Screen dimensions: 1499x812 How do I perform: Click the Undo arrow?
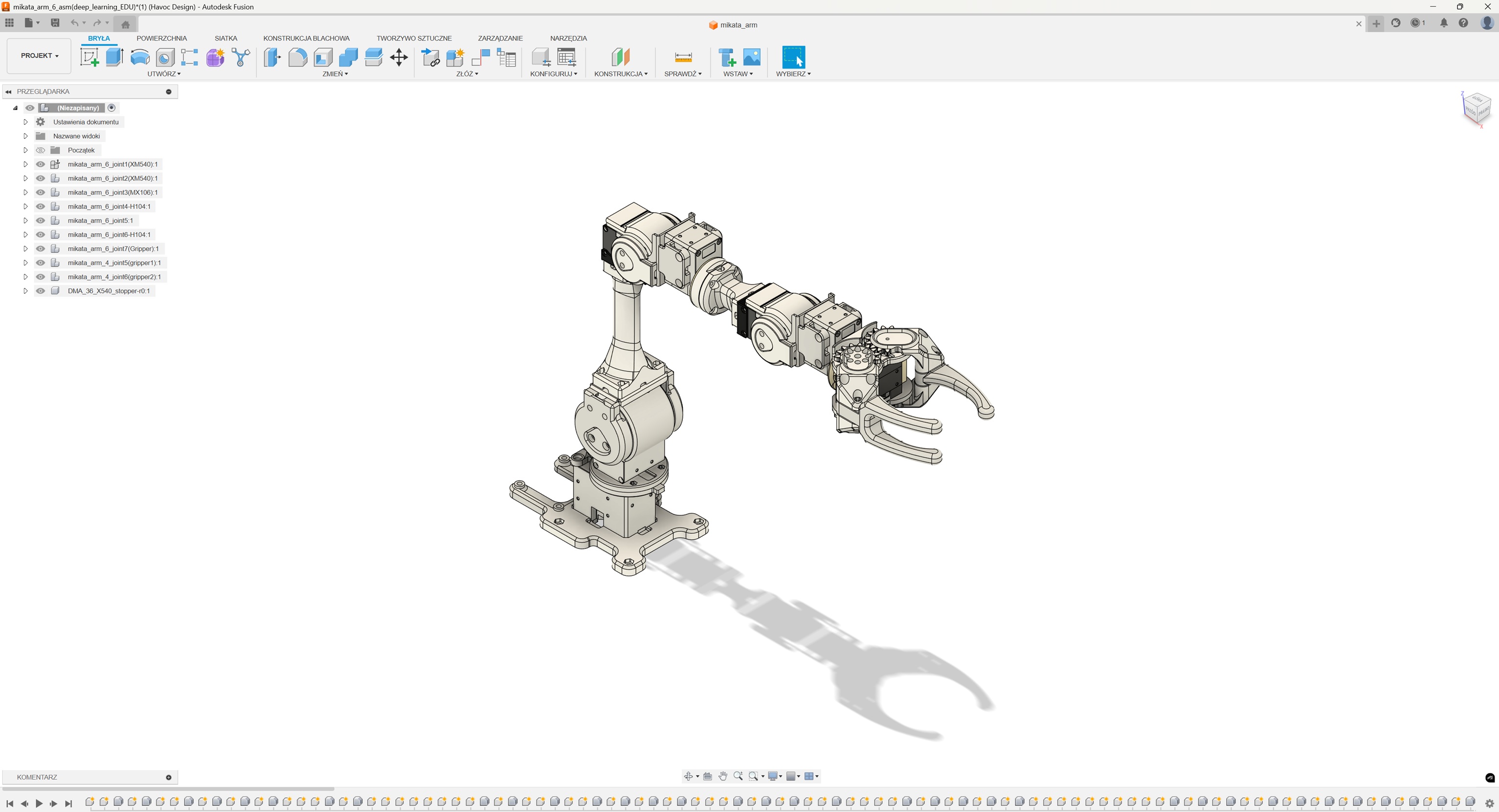74,22
